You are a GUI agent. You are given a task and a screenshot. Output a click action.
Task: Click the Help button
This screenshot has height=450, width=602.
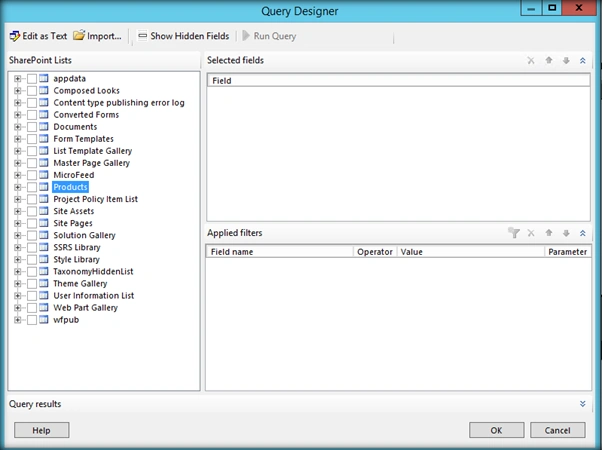41,430
